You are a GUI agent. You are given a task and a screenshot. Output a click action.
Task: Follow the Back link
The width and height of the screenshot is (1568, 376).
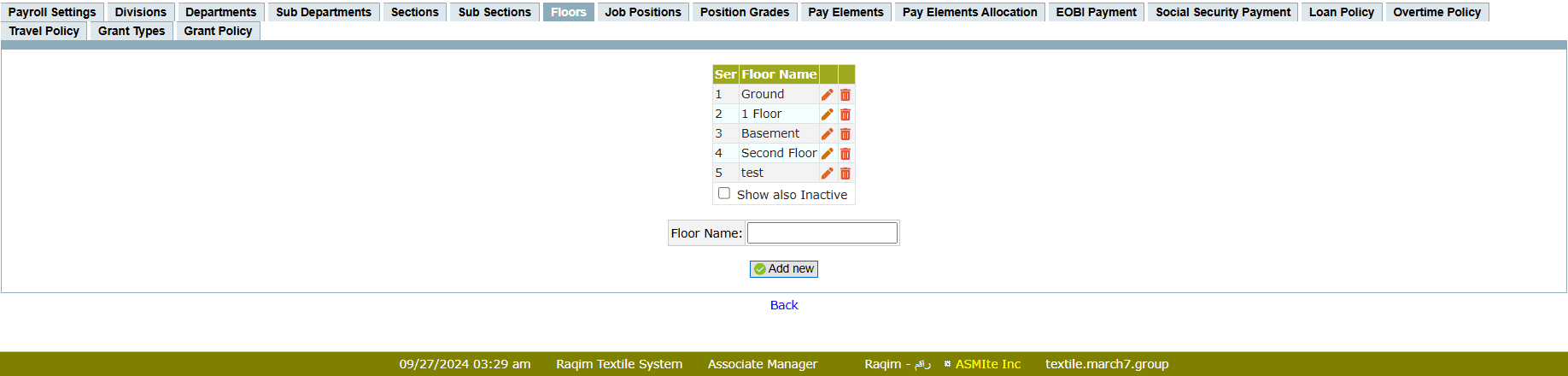tap(784, 305)
